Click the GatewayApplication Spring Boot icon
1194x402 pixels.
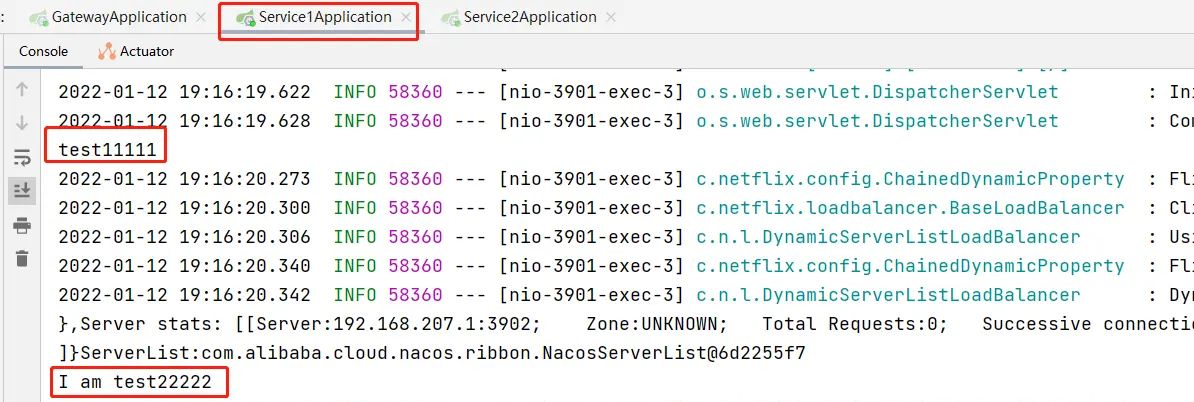pyautogui.click(x=39, y=18)
